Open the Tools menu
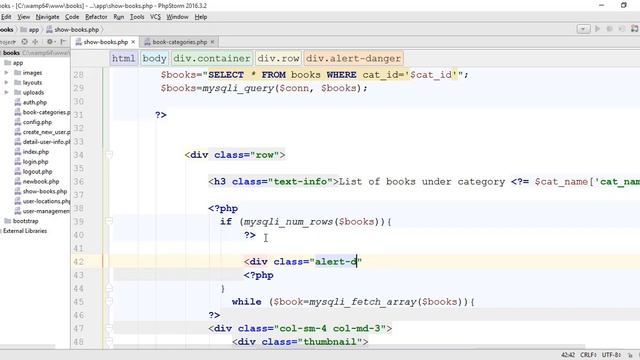This screenshot has width=640, height=360. point(137,17)
